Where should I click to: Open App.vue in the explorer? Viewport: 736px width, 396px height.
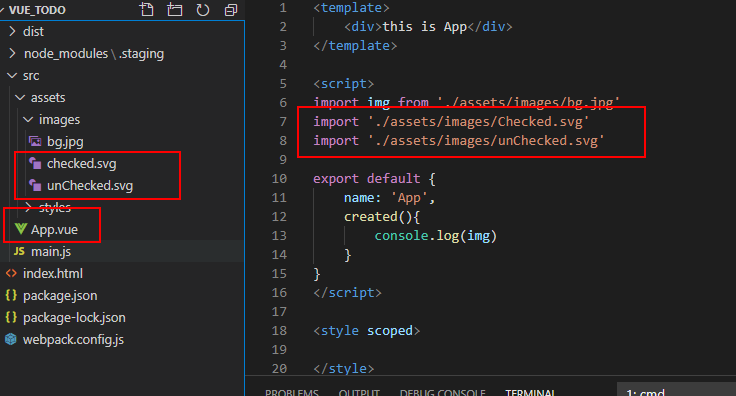[x=54, y=229]
